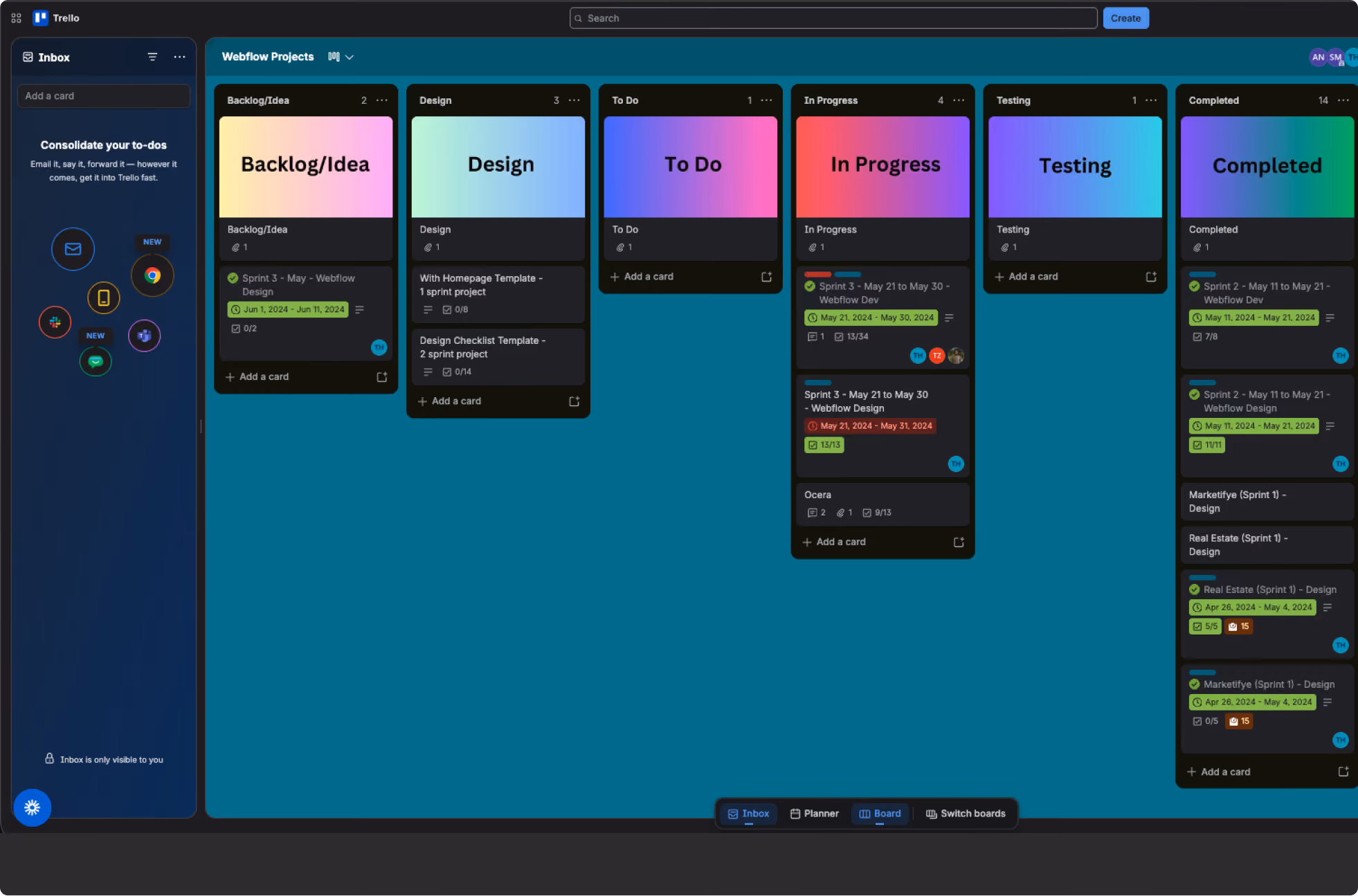
Task: Switch to the Inbox tab in bottom bar
Action: pyautogui.click(x=748, y=814)
